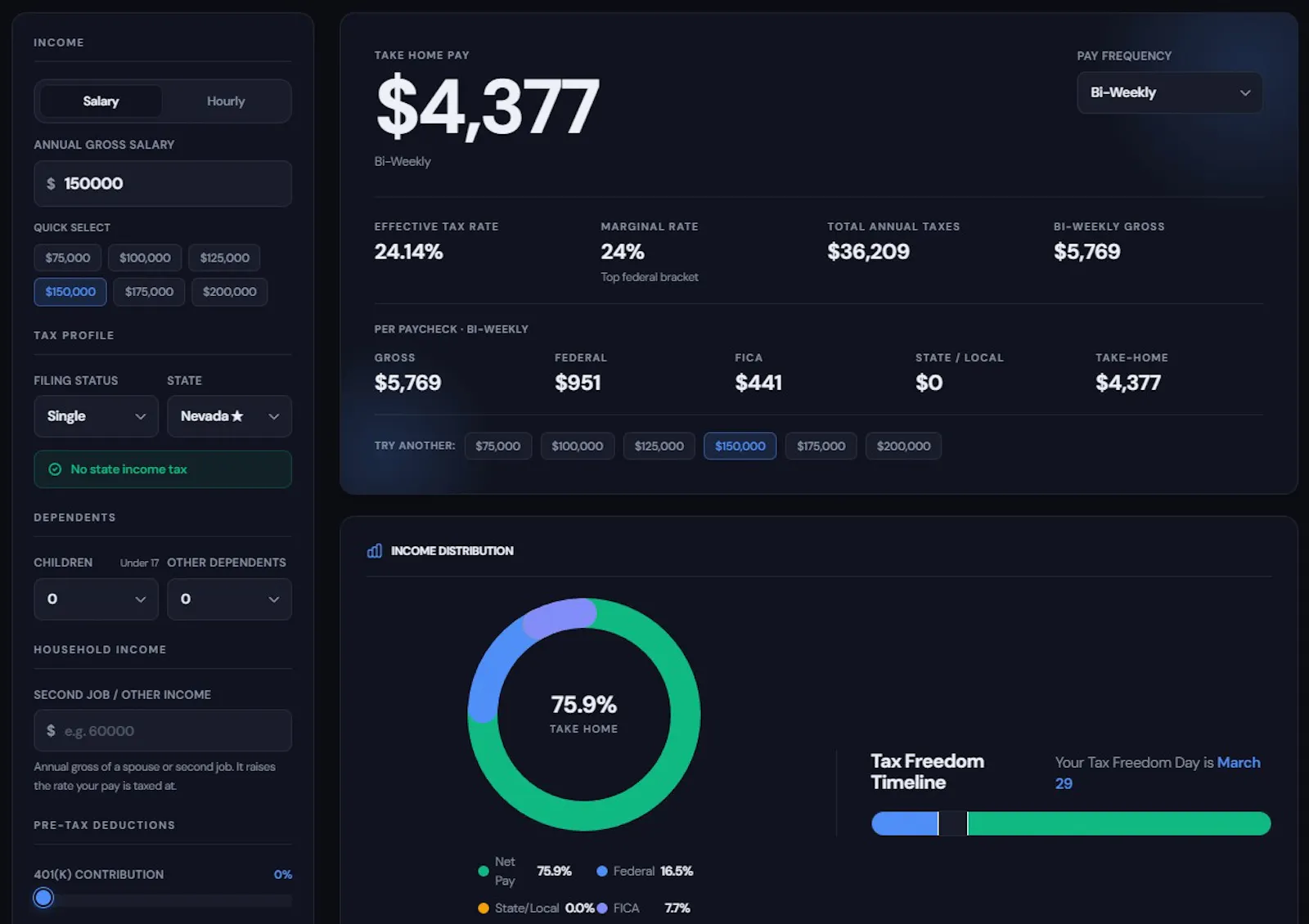Click the $441 FICA per paycheck
Viewport: 1309px width, 924px height.
758,383
